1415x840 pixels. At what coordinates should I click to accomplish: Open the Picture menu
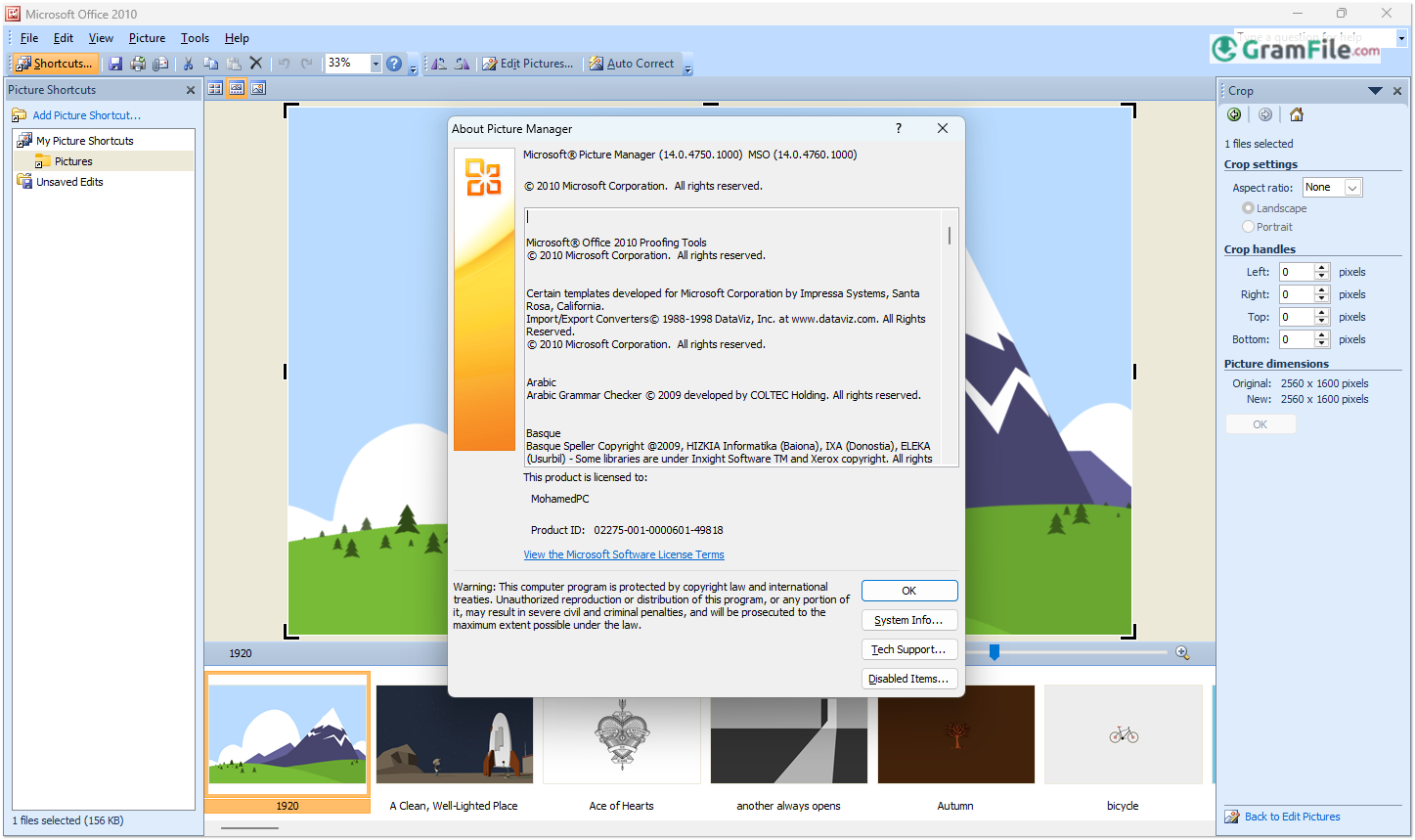pyautogui.click(x=147, y=38)
